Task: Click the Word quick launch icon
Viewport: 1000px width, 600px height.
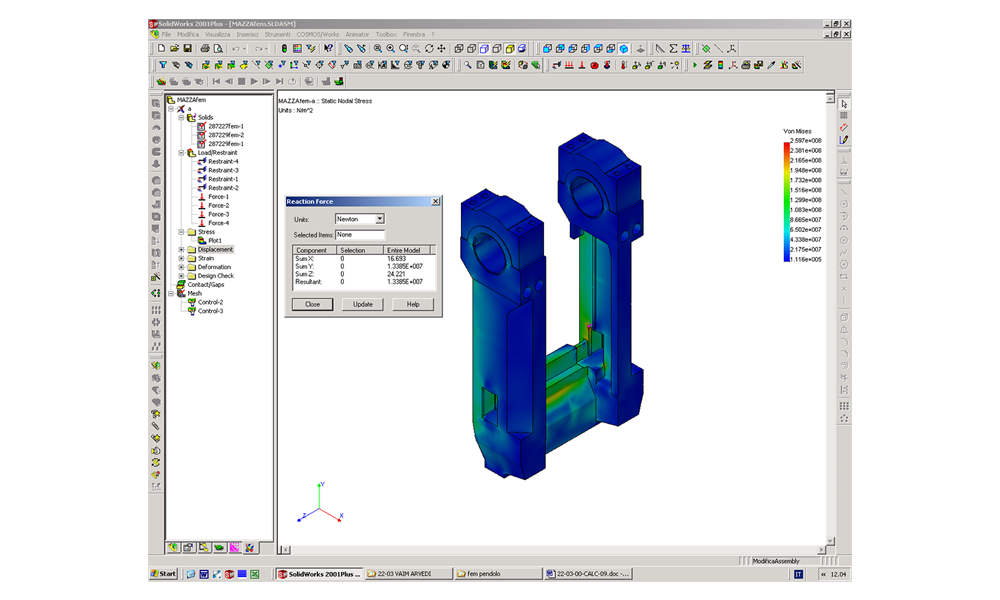Action: click(x=203, y=574)
